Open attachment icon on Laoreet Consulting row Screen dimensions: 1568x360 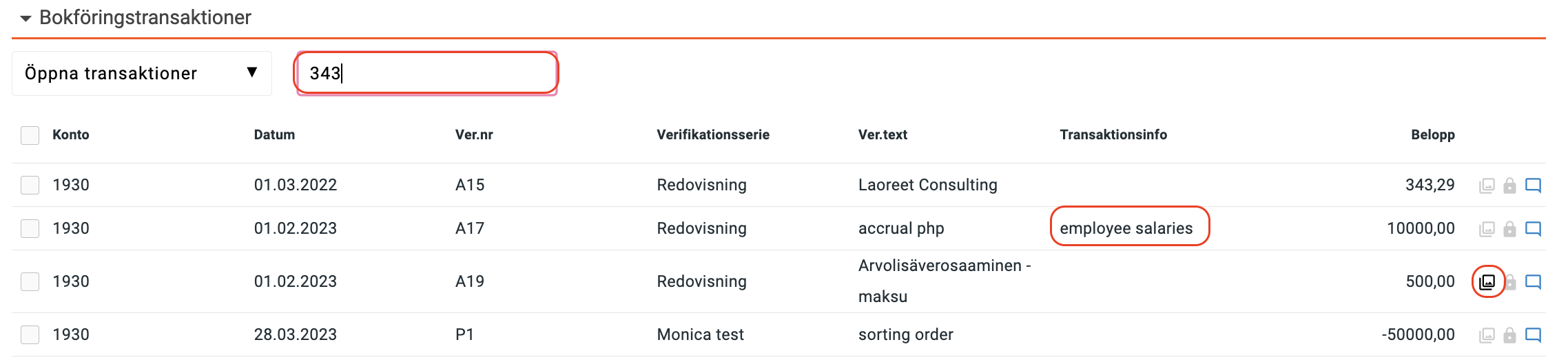[1487, 186]
